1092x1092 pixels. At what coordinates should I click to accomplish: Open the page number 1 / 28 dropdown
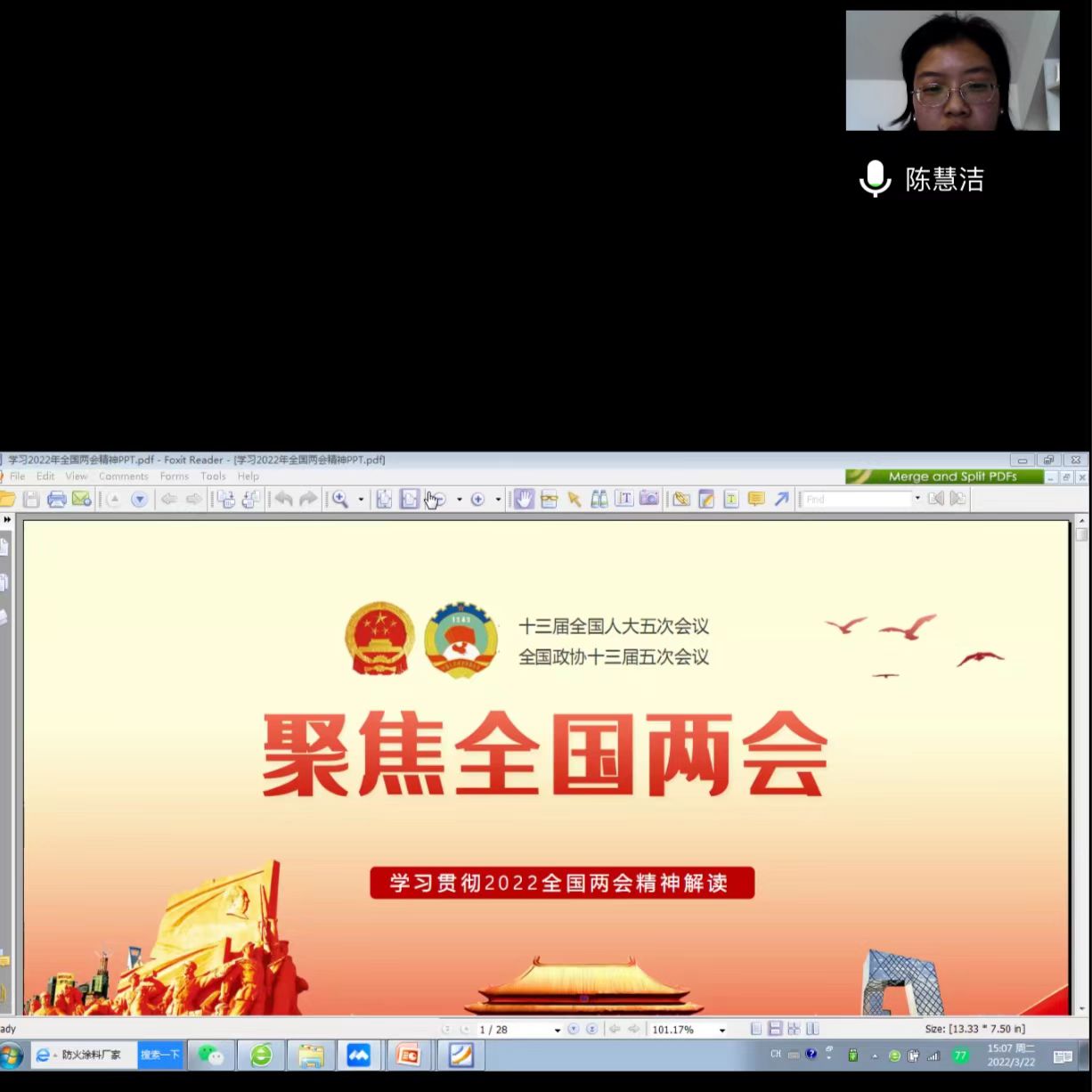coord(558,1030)
